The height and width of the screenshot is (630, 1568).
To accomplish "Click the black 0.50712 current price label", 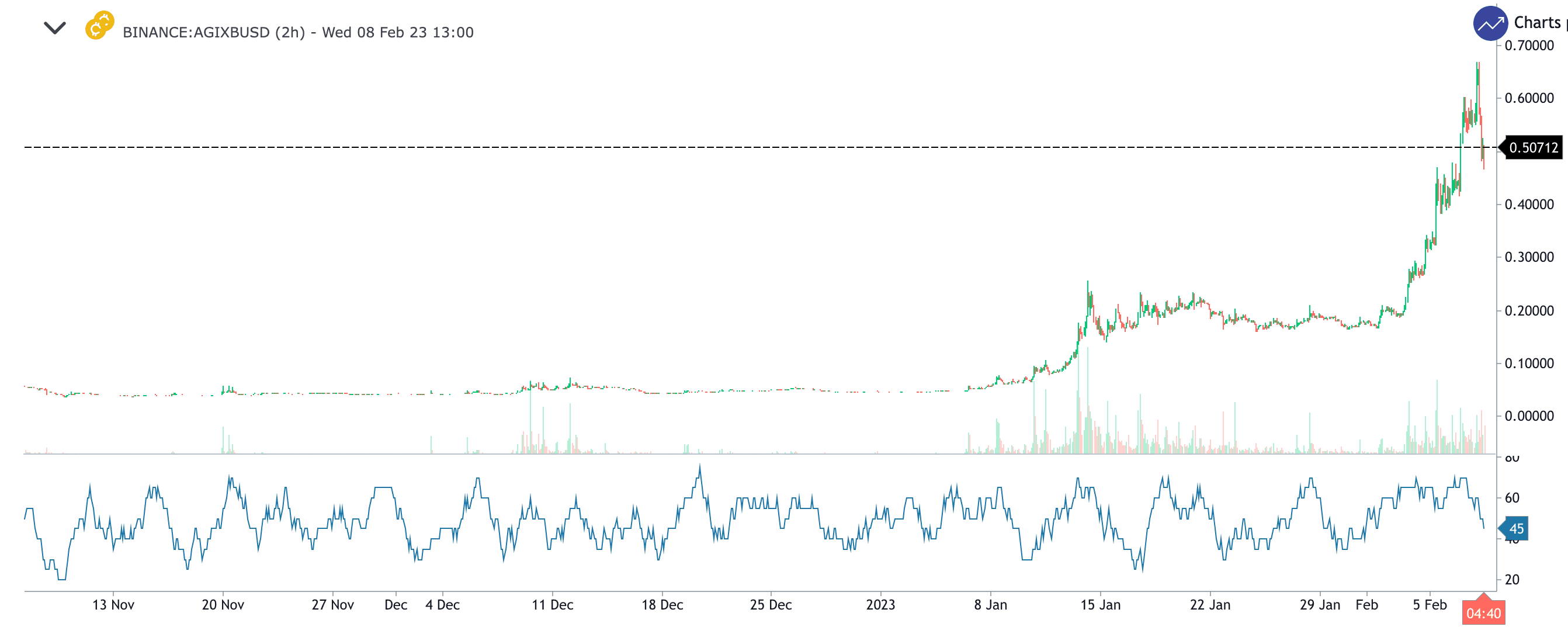I will [x=1533, y=148].
